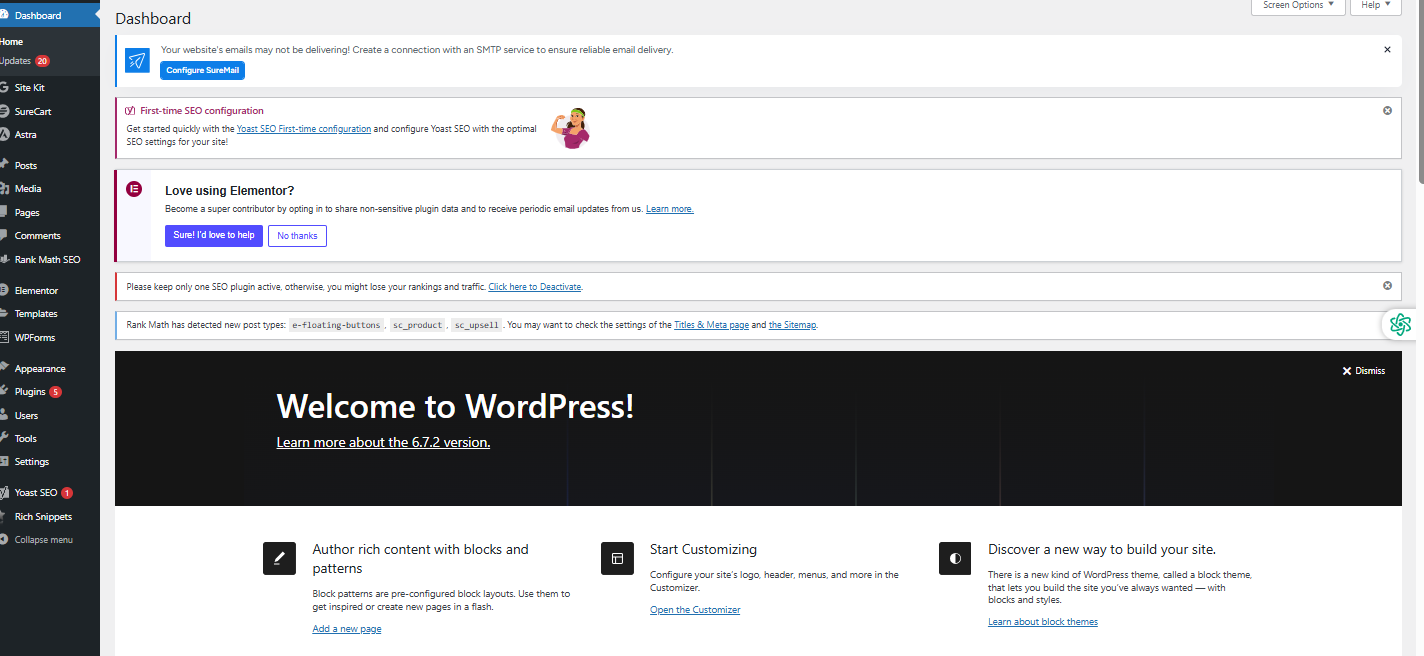
Task: Click the SureCart icon in sidebar
Action: [5, 111]
